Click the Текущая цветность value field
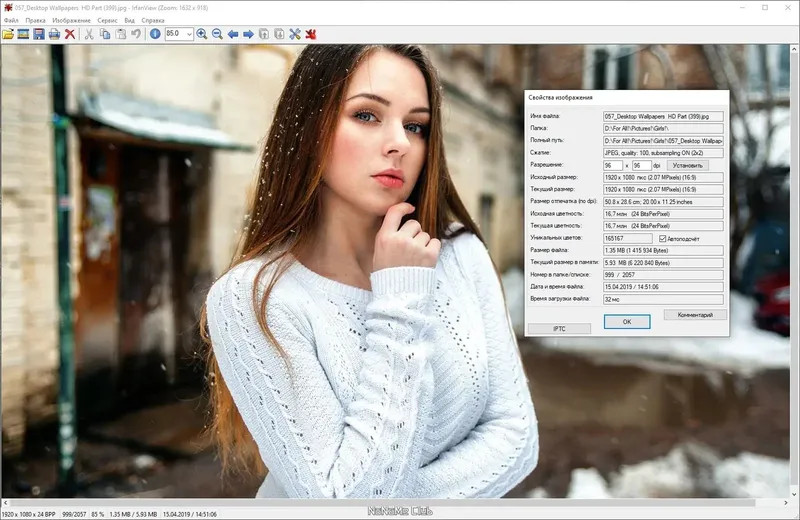The width and height of the screenshot is (800, 520). click(663, 226)
